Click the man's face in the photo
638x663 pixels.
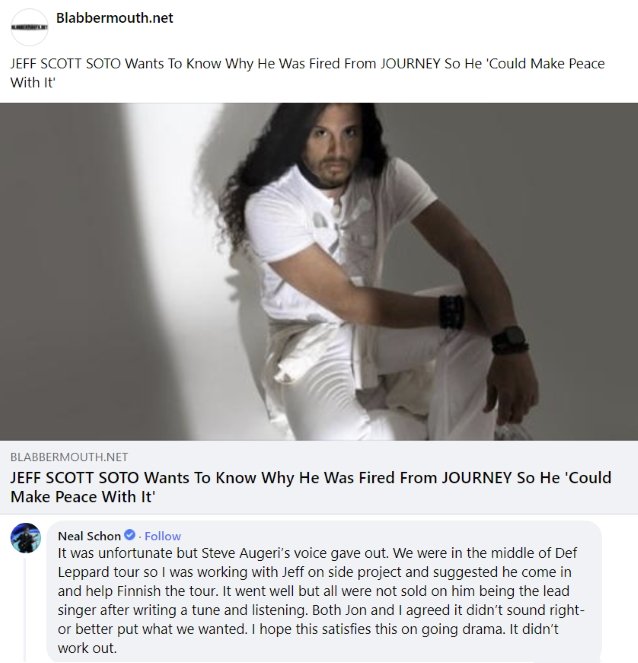click(x=334, y=146)
